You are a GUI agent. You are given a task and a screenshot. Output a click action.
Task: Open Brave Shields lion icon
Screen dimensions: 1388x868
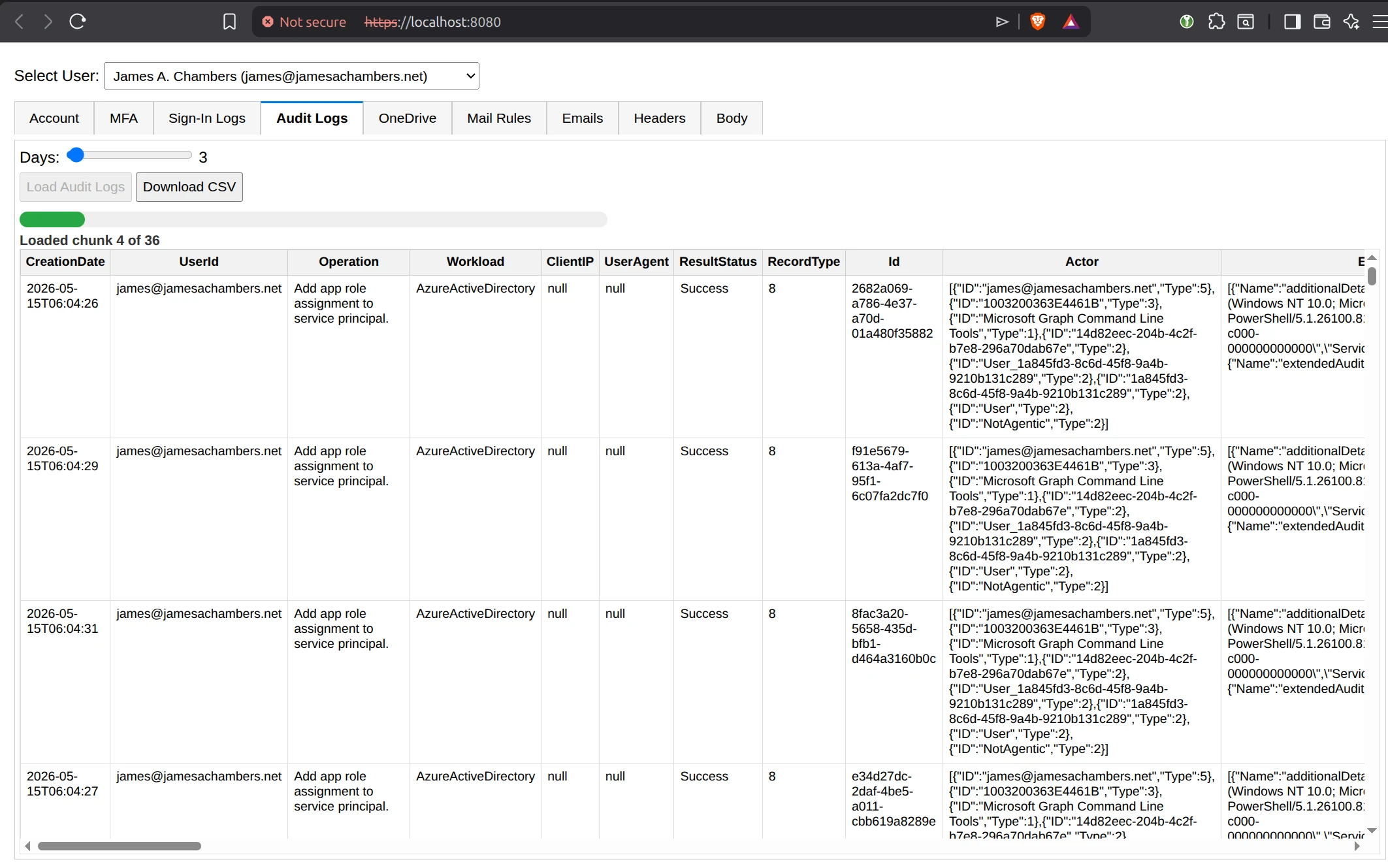1037,22
